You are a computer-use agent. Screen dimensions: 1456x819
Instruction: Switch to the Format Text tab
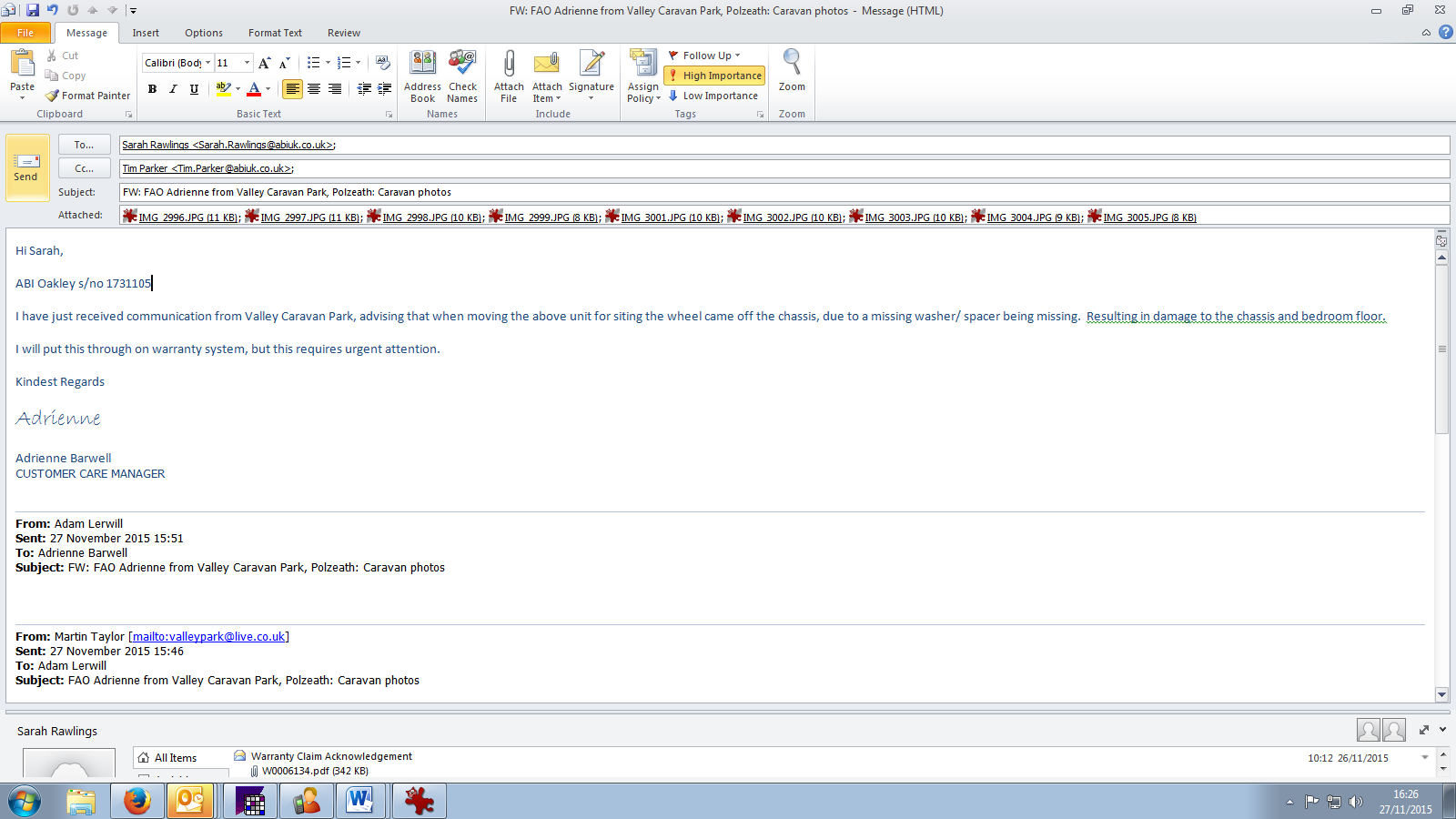coord(275,33)
